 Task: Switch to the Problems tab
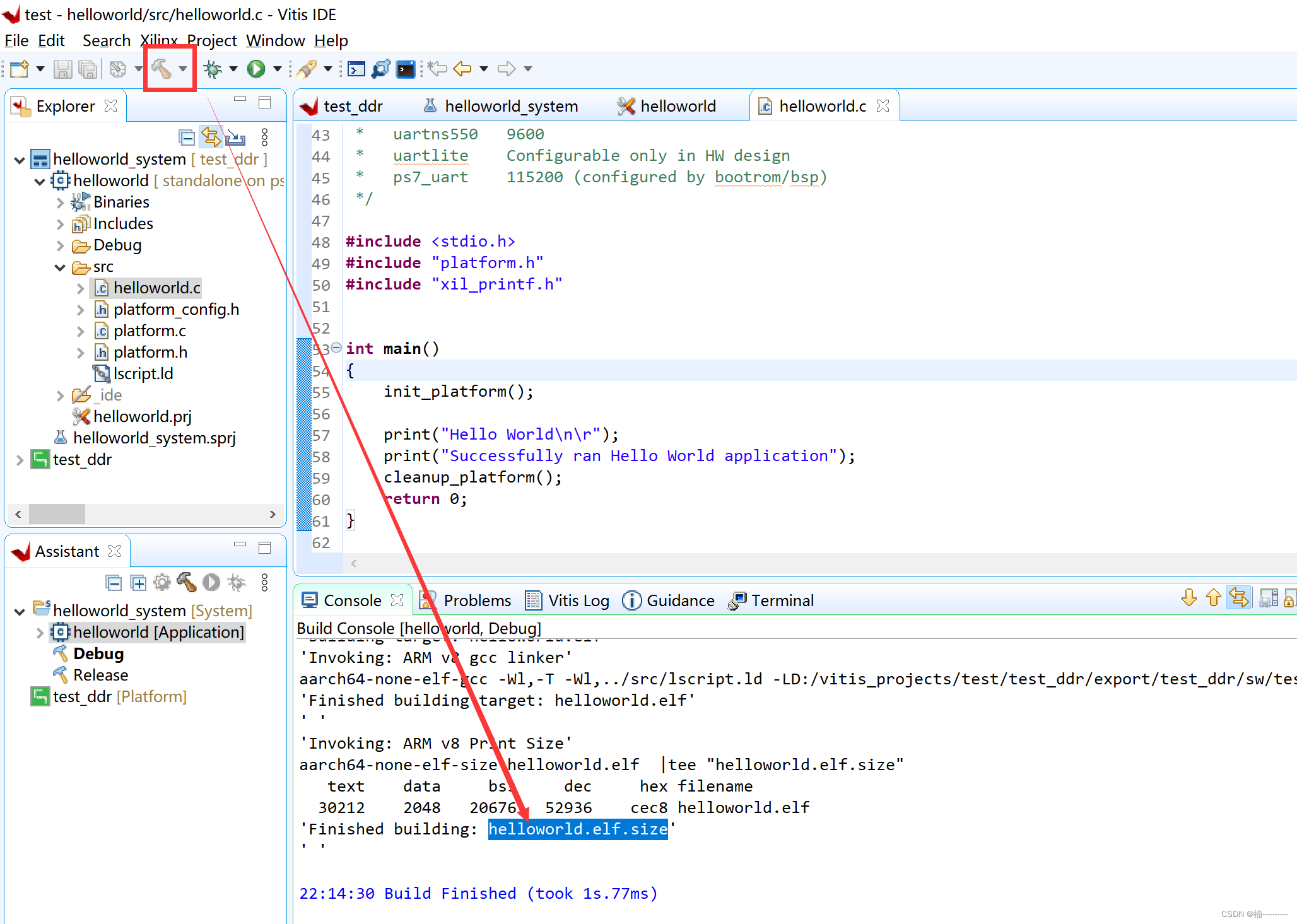click(476, 600)
